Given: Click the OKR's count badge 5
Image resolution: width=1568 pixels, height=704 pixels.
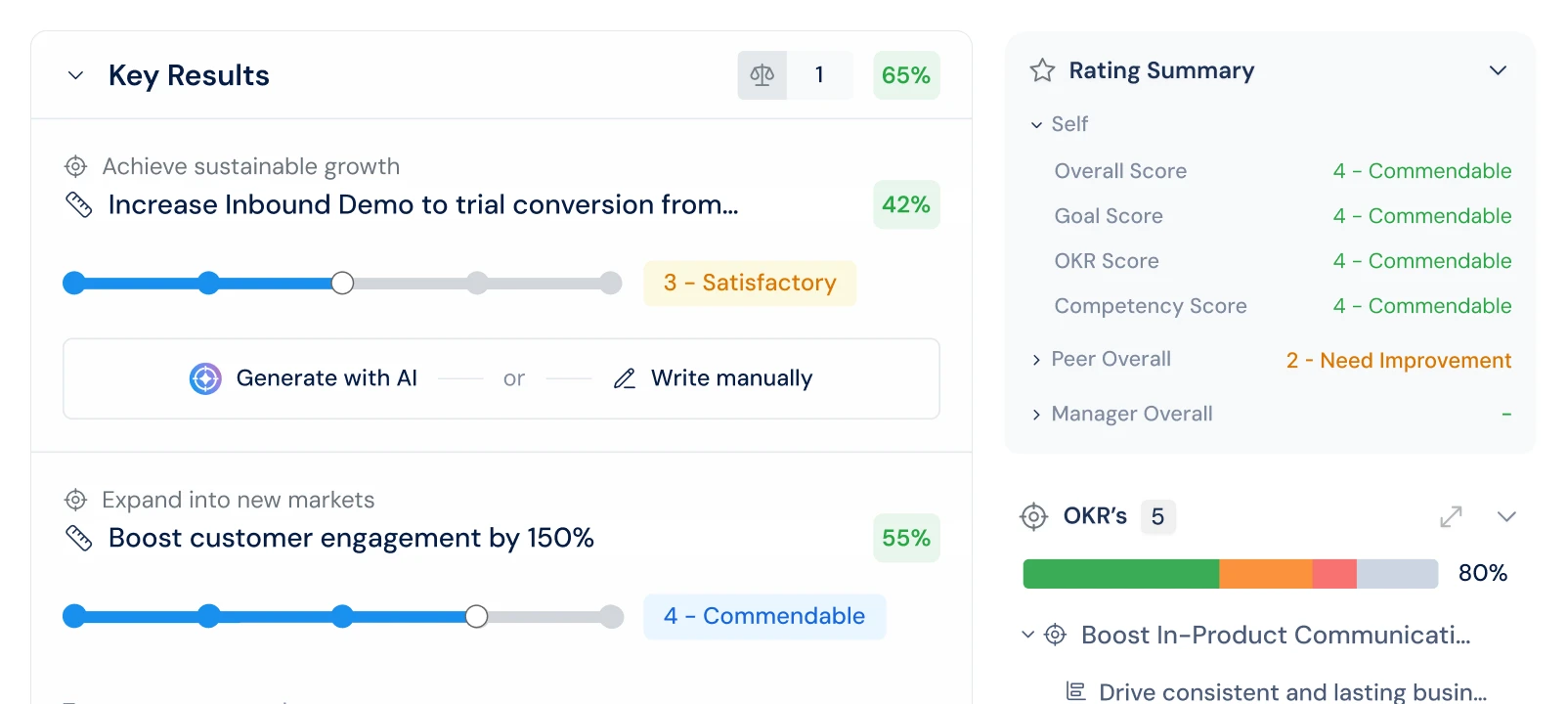Looking at the screenshot, I should 1157,516.
